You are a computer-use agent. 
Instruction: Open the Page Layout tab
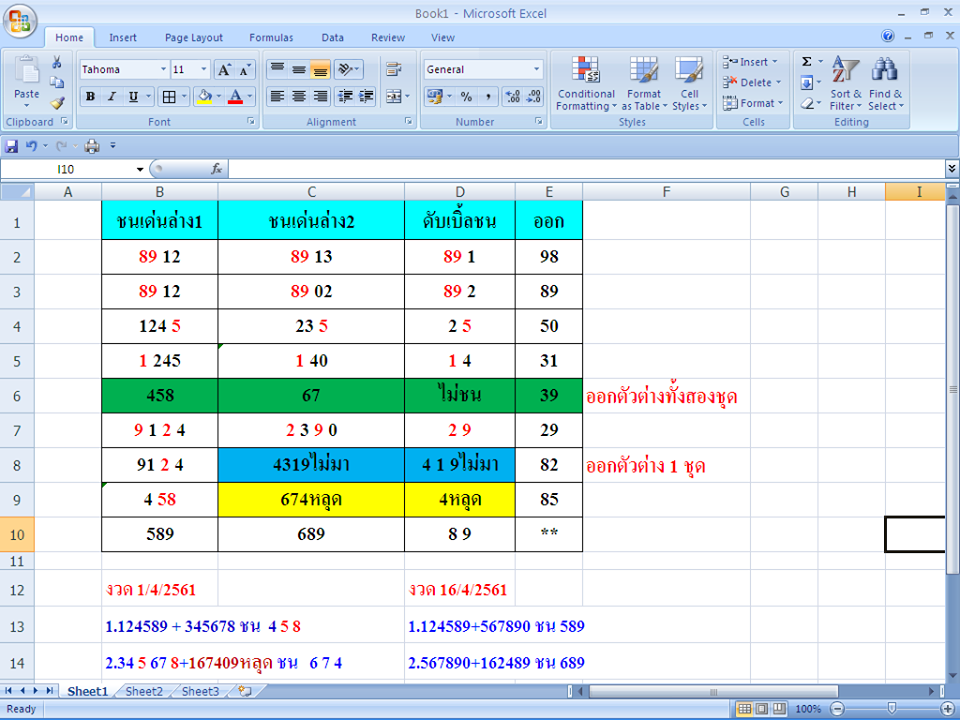pyautogui.click(x=193, y=37)
